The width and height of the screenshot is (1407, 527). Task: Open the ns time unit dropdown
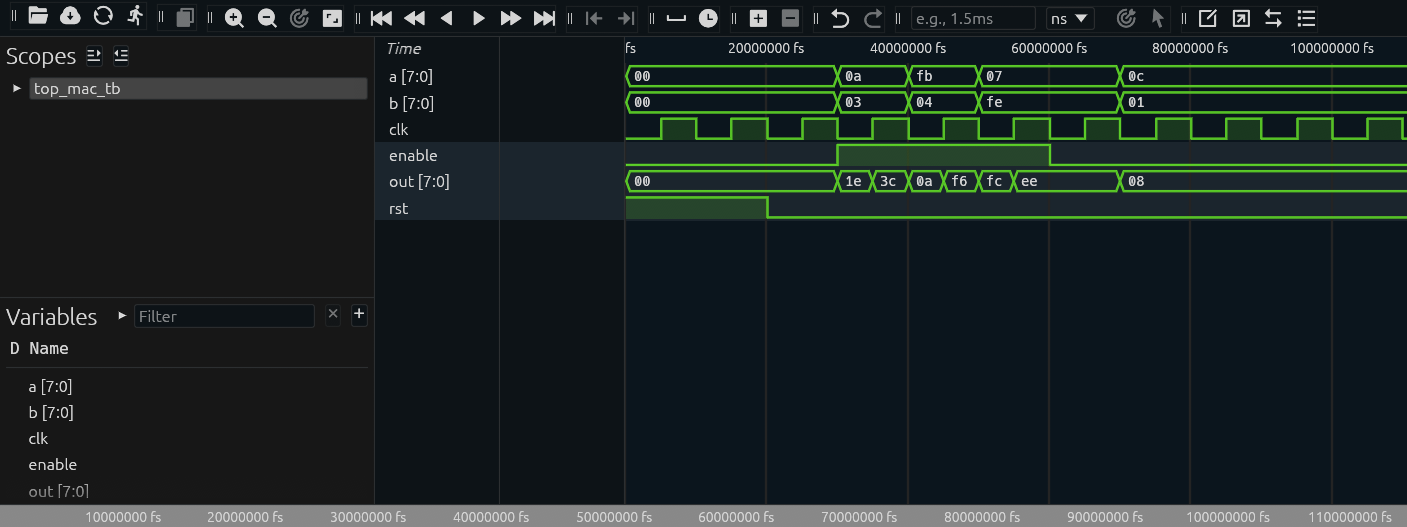[x=1070, y=18]
